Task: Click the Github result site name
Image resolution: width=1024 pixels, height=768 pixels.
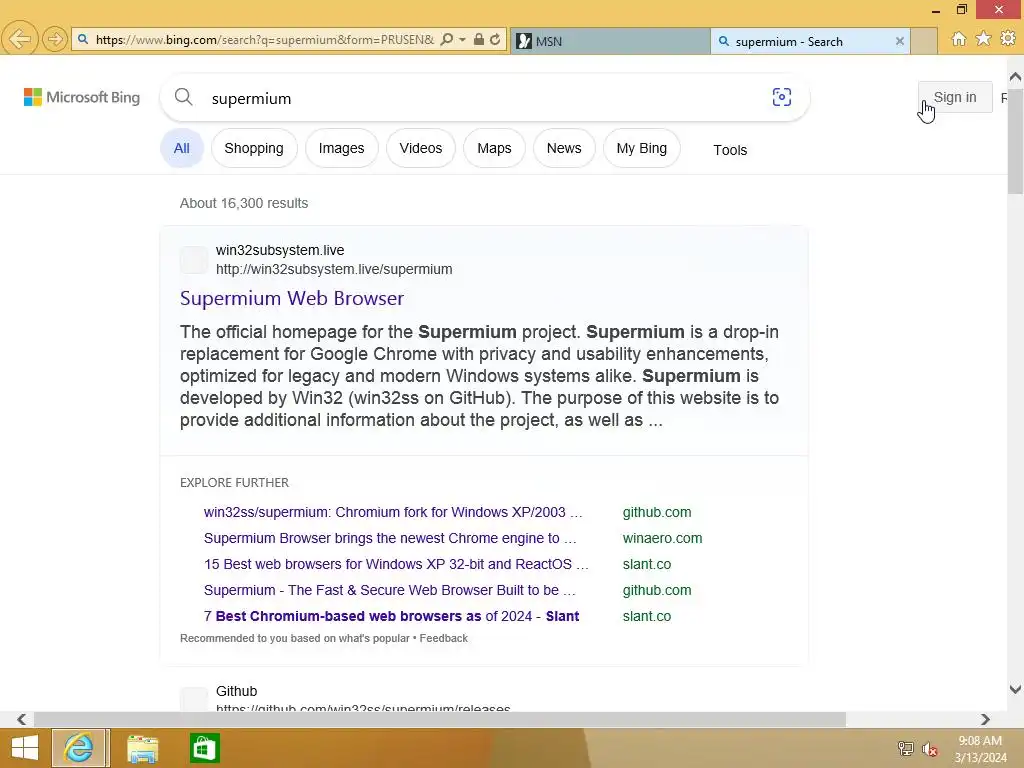Action: tap(236, 691)
